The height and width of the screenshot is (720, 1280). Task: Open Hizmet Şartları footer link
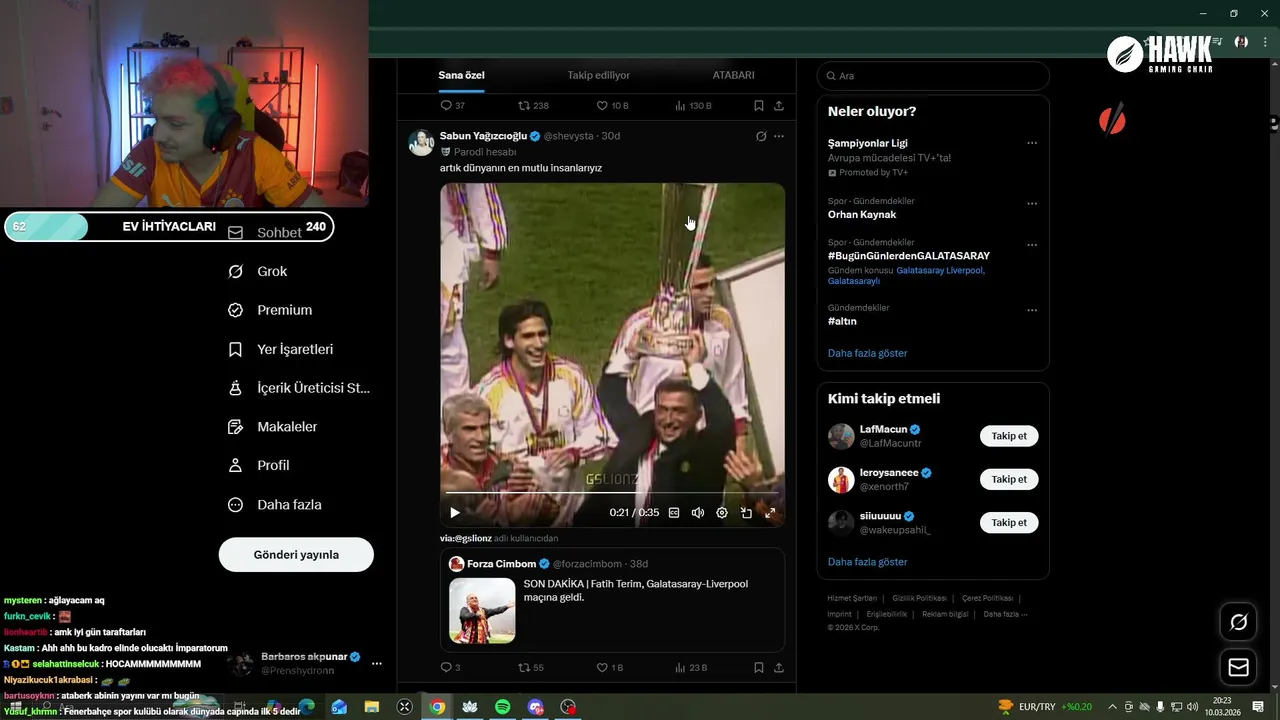[x=852, y=598]
